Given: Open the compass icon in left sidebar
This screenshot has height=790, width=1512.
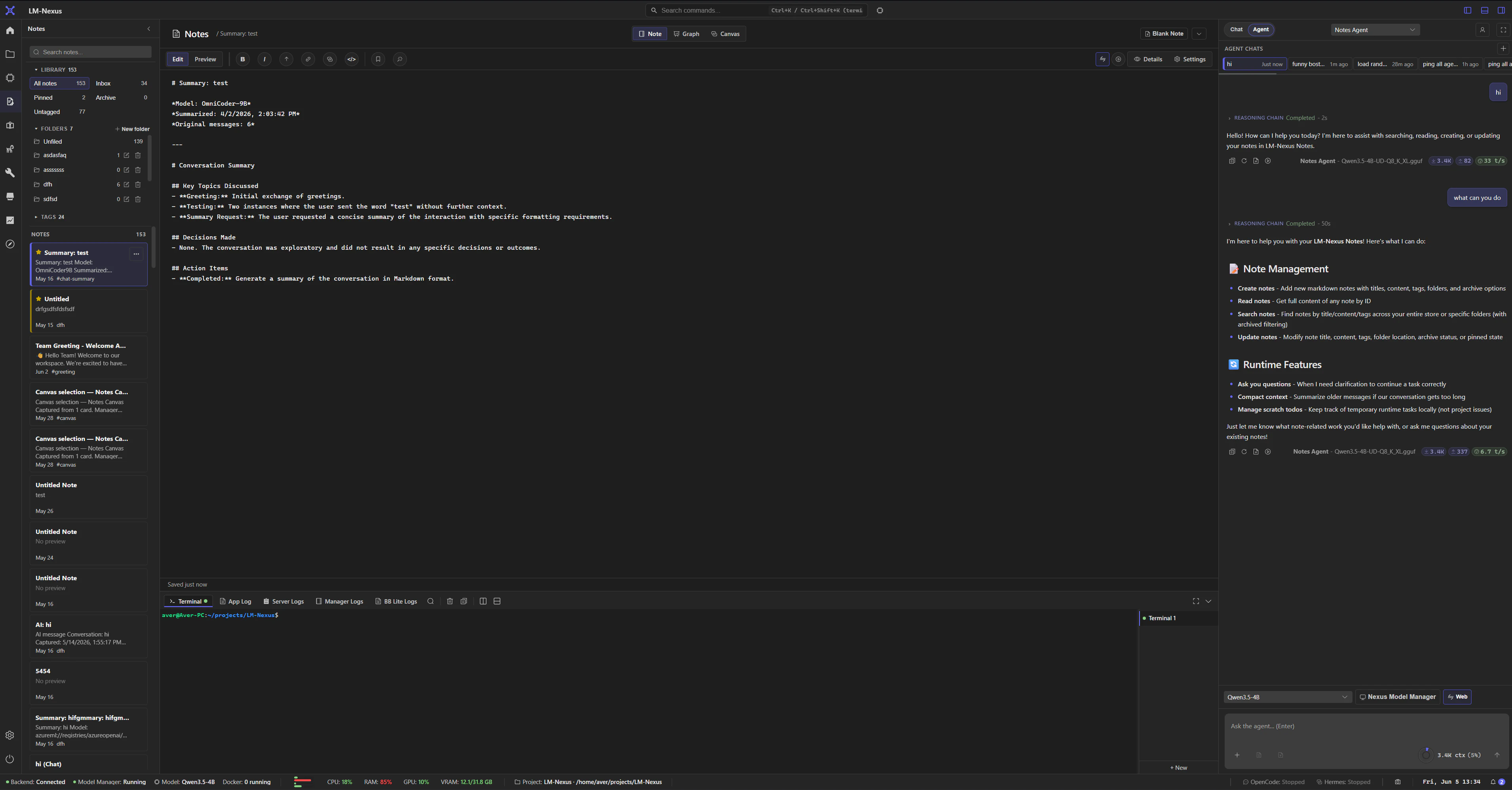Looking at the screenshot, I should [10, 244].
